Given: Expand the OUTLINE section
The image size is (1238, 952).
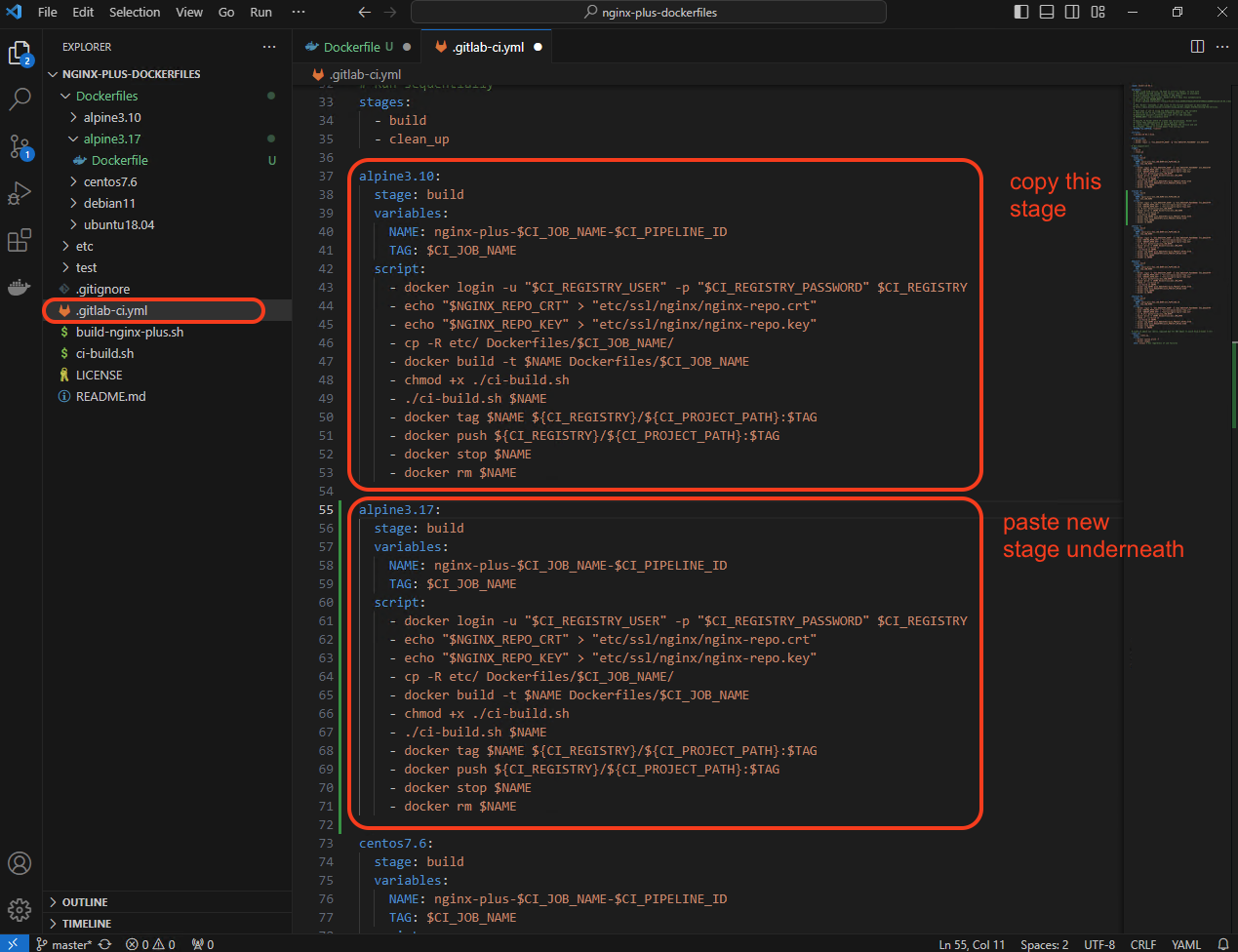Looking at the screenshot, I should pos(168,902).
